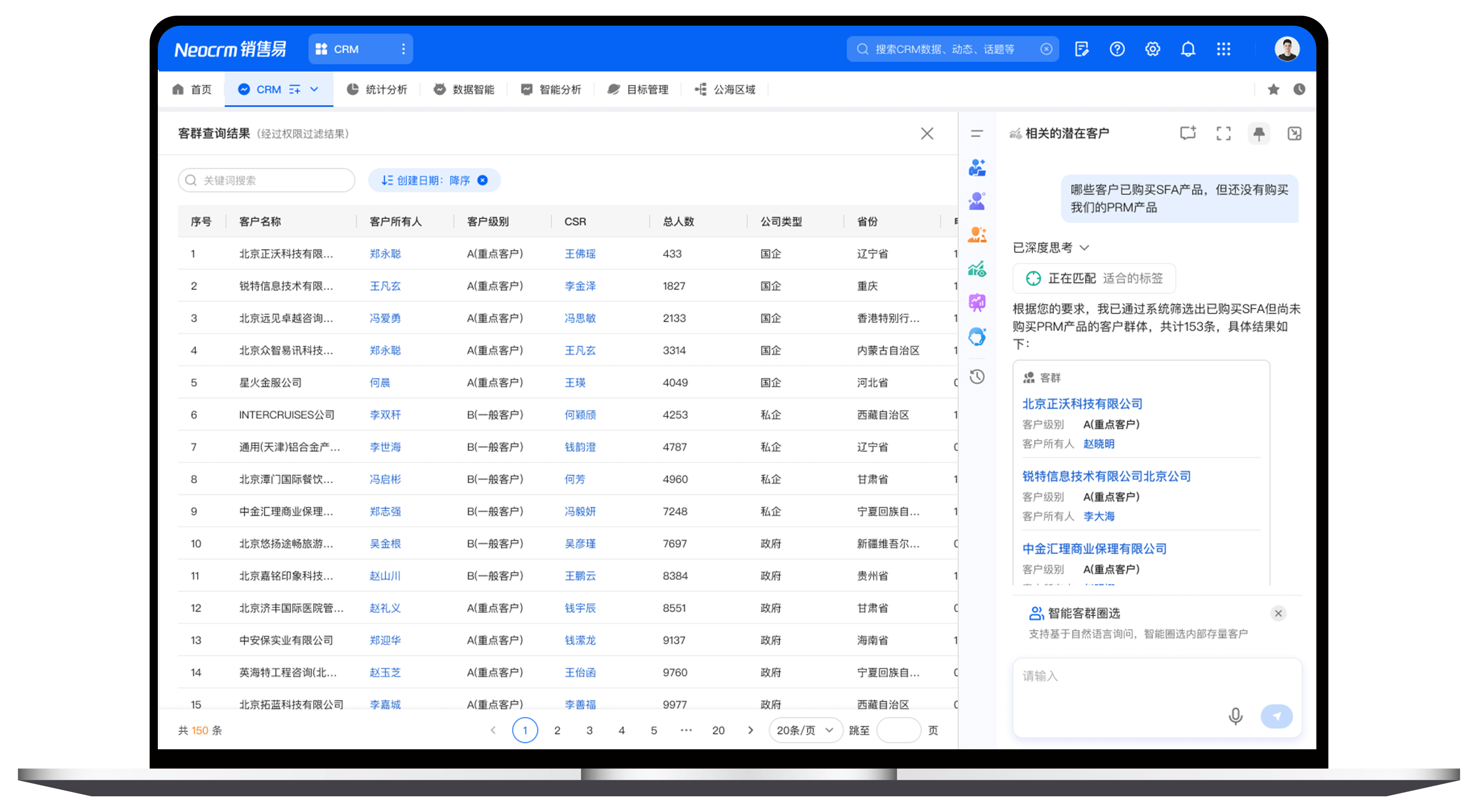The image size is (1478, 812).
Task: Open CSR link 王佛瑶
Action: point(580,253)
